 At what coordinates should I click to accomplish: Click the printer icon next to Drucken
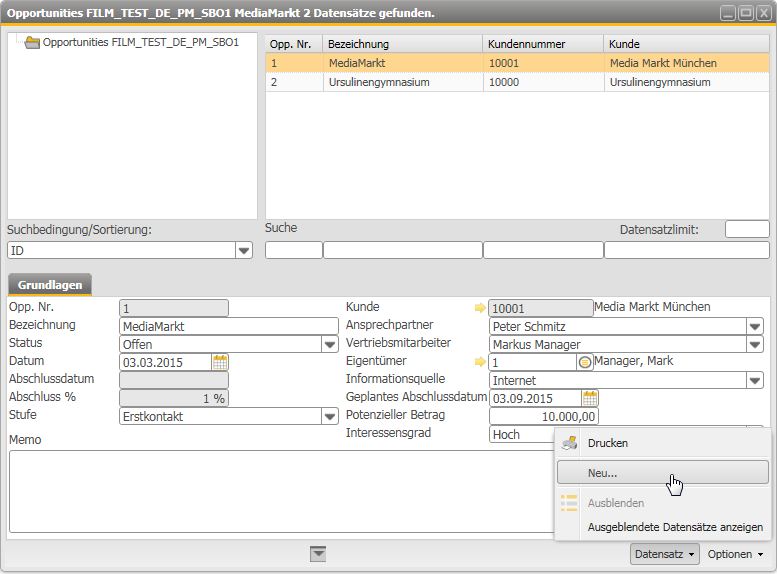[569, 443]
